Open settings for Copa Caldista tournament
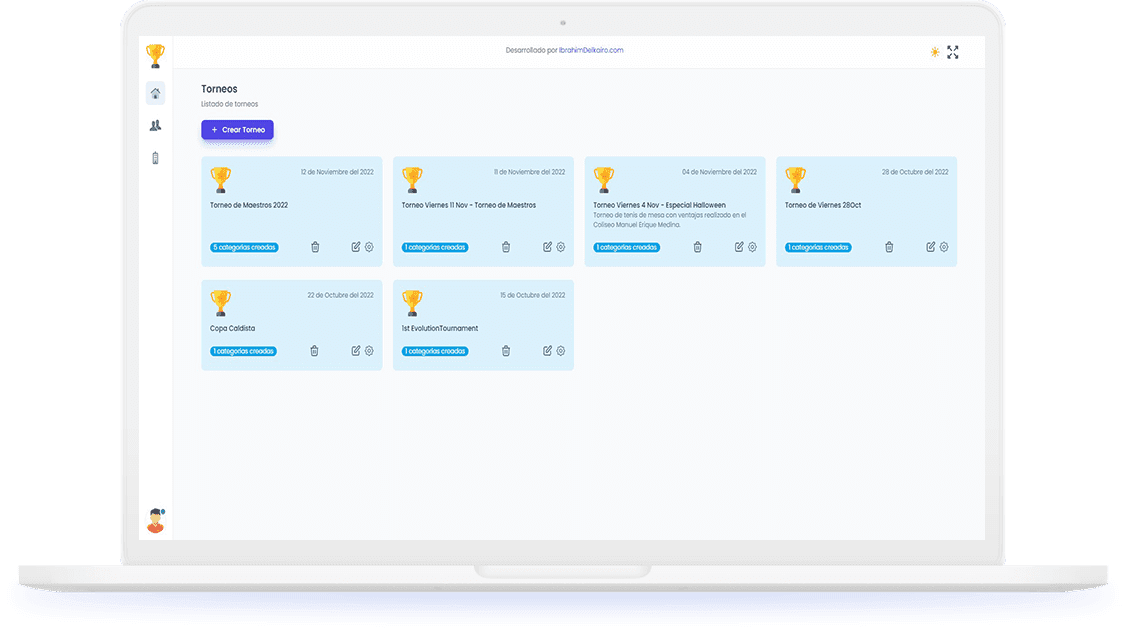The width and height of the screenshot is (1126, 630). pos(369,351)
